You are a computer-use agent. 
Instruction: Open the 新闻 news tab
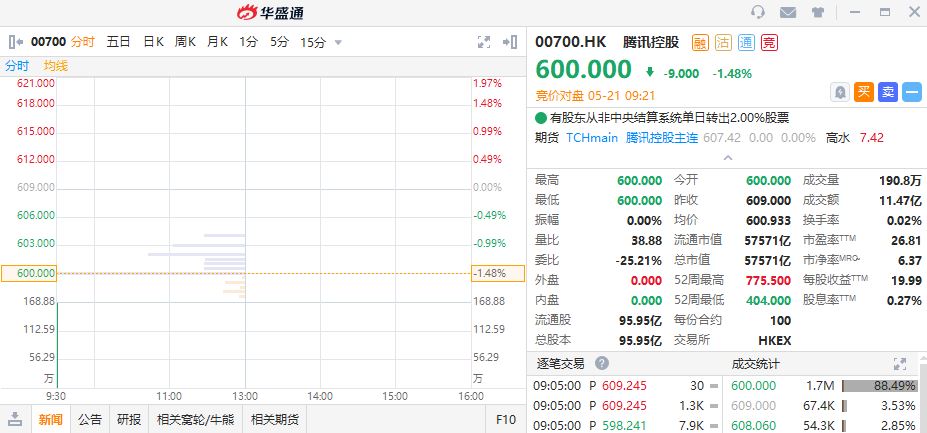click(50, 419)
